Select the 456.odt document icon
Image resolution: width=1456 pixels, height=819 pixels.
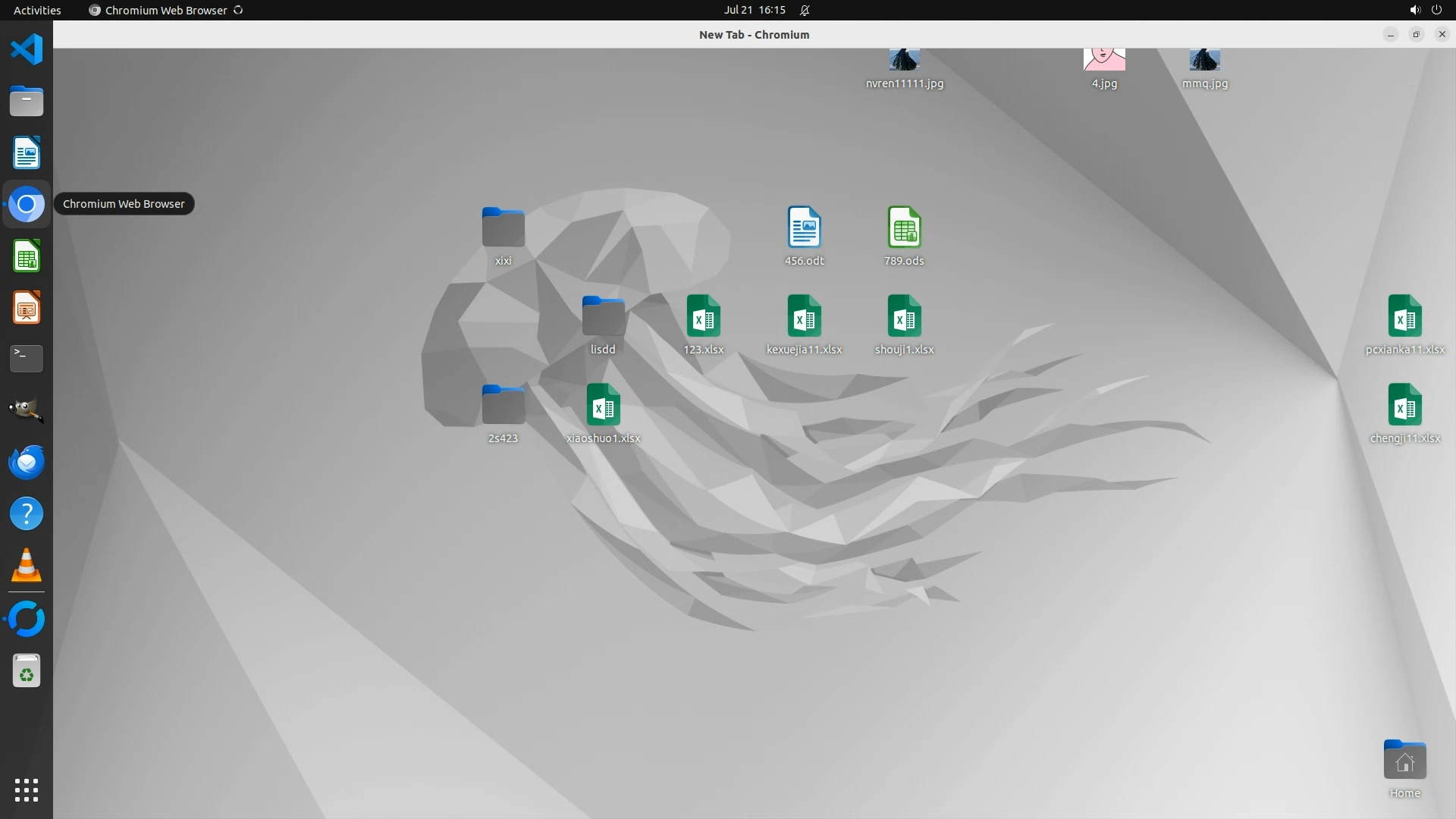[x=804, y=227]
